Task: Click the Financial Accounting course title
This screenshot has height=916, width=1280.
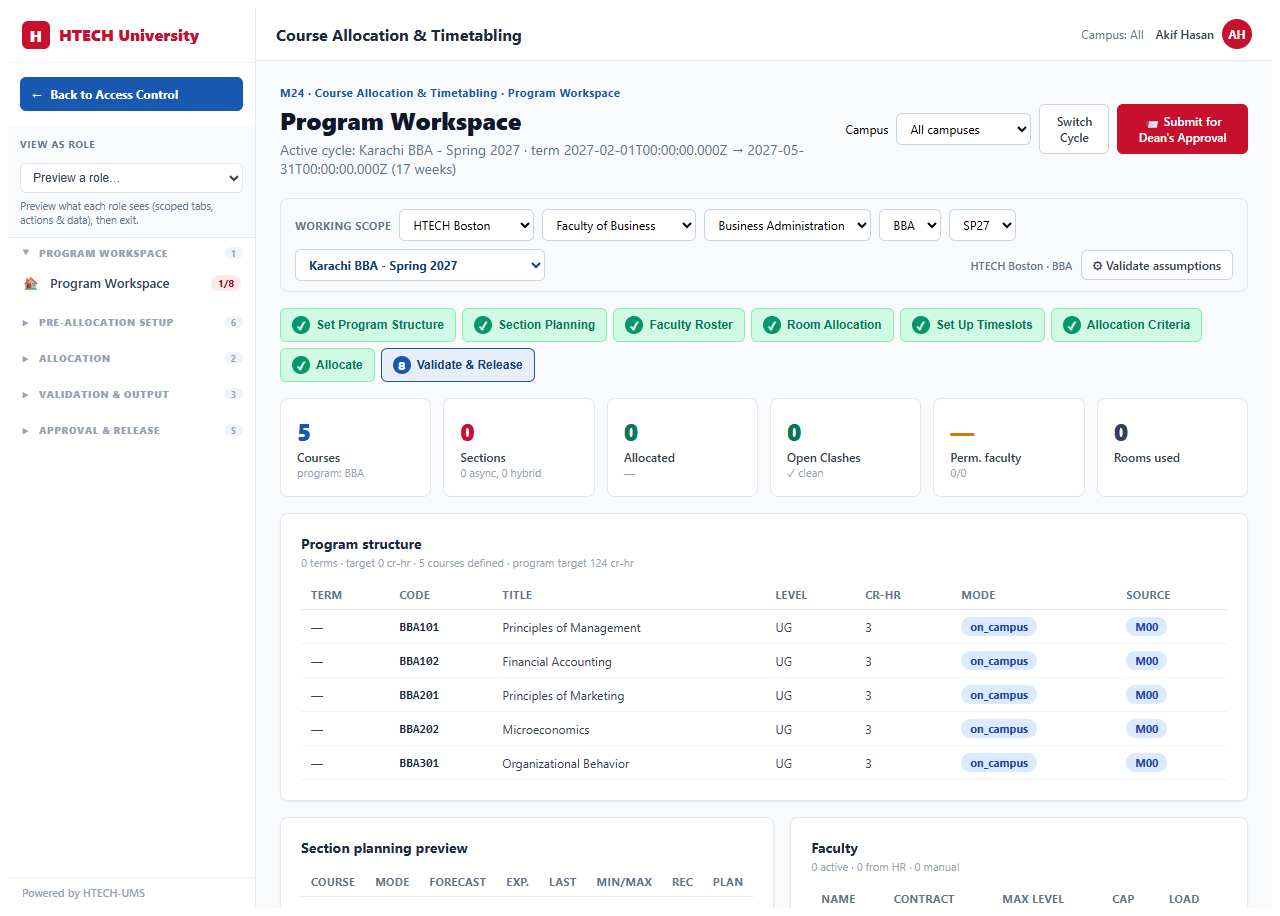Action: coord(557,662)
